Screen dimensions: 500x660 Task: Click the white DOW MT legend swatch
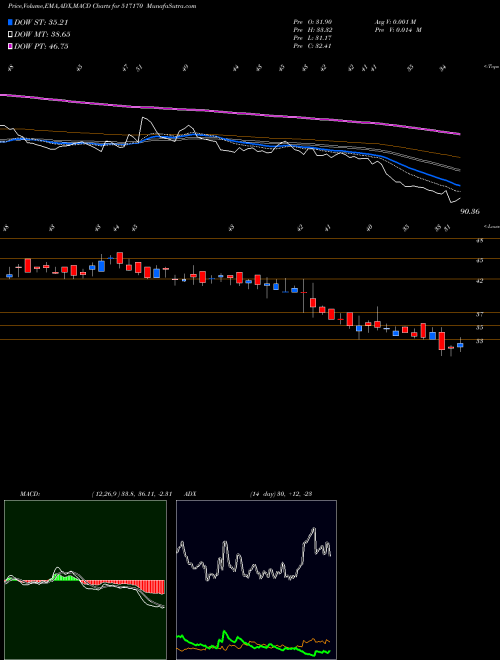[x=10, y=35]
